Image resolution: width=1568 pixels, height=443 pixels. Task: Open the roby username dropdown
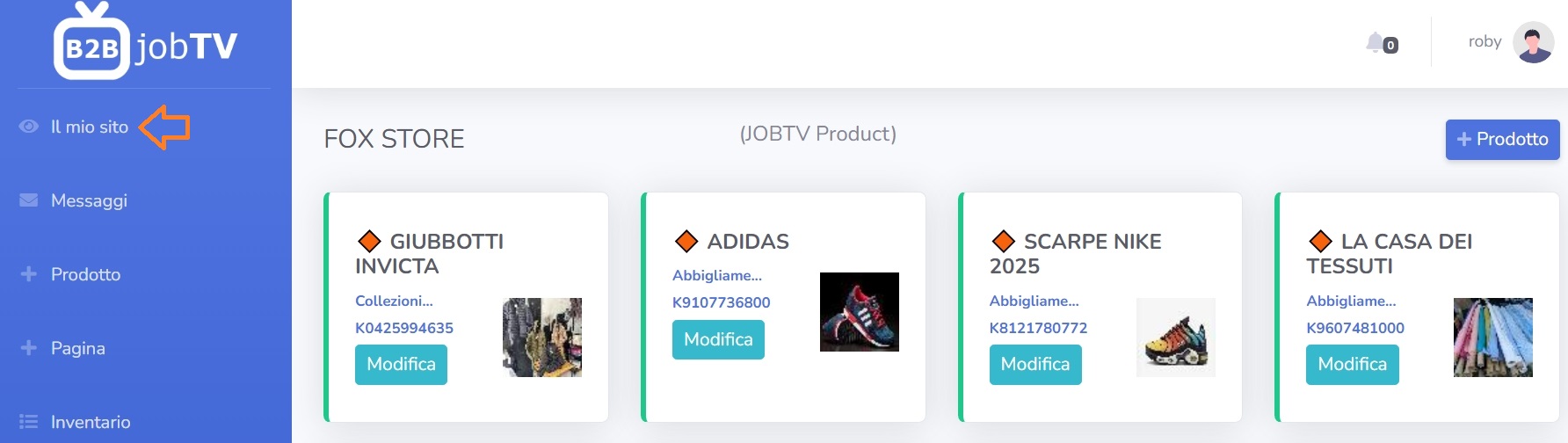click(1485, 41)
